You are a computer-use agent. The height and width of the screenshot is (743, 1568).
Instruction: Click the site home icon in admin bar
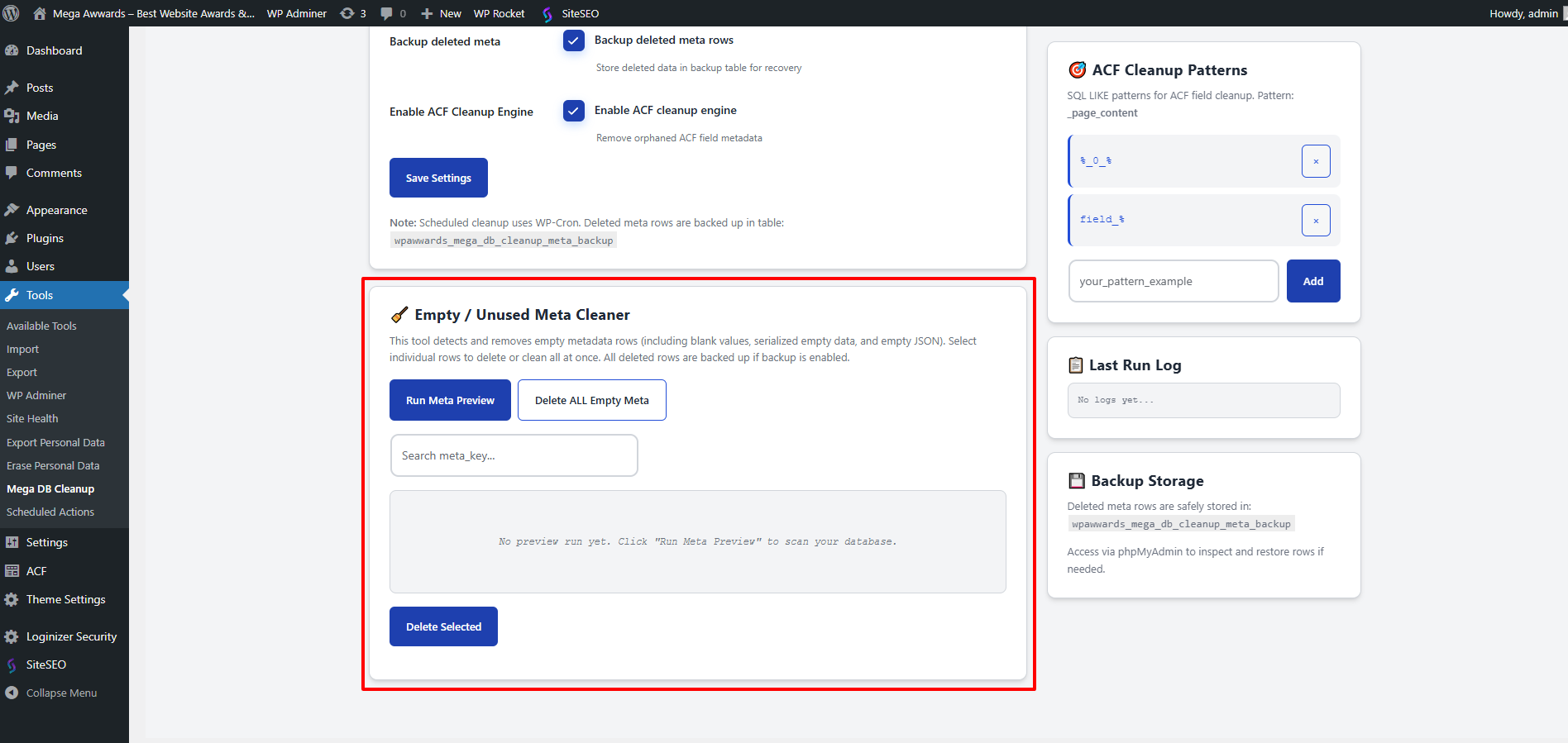pyautogui.click(x=40, y=13)
